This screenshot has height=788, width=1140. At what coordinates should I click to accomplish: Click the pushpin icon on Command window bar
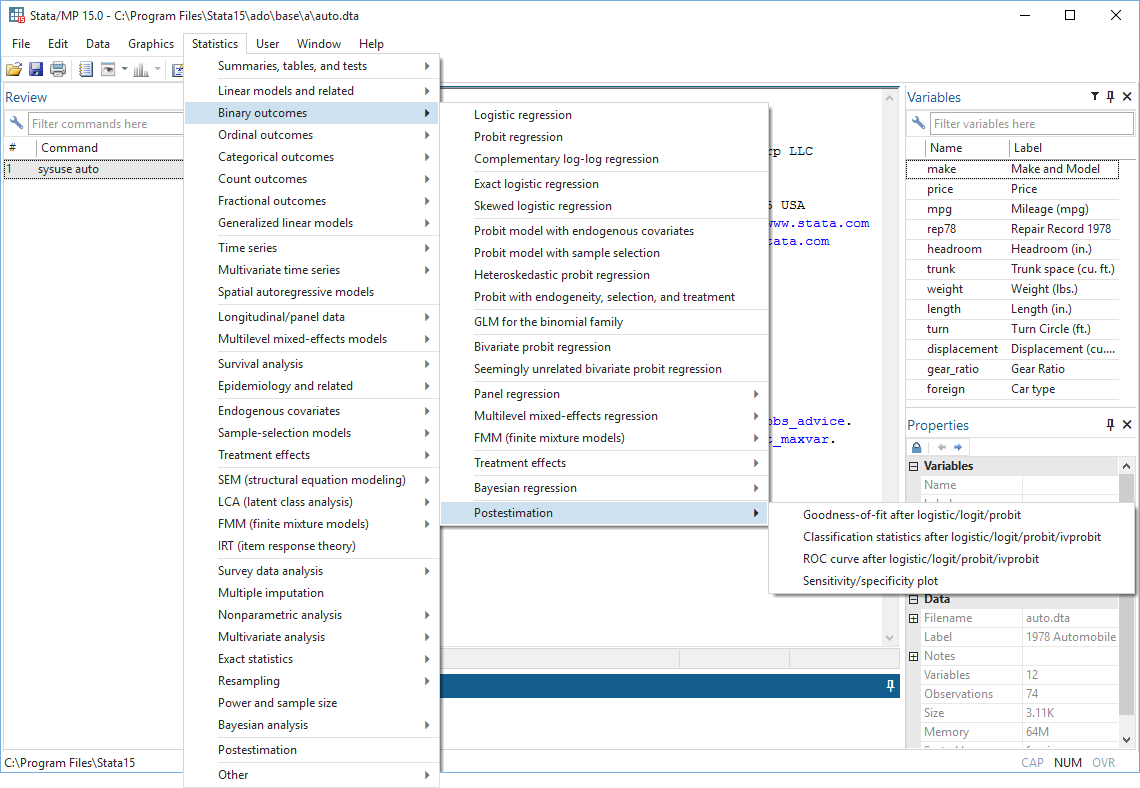point(891,686)
